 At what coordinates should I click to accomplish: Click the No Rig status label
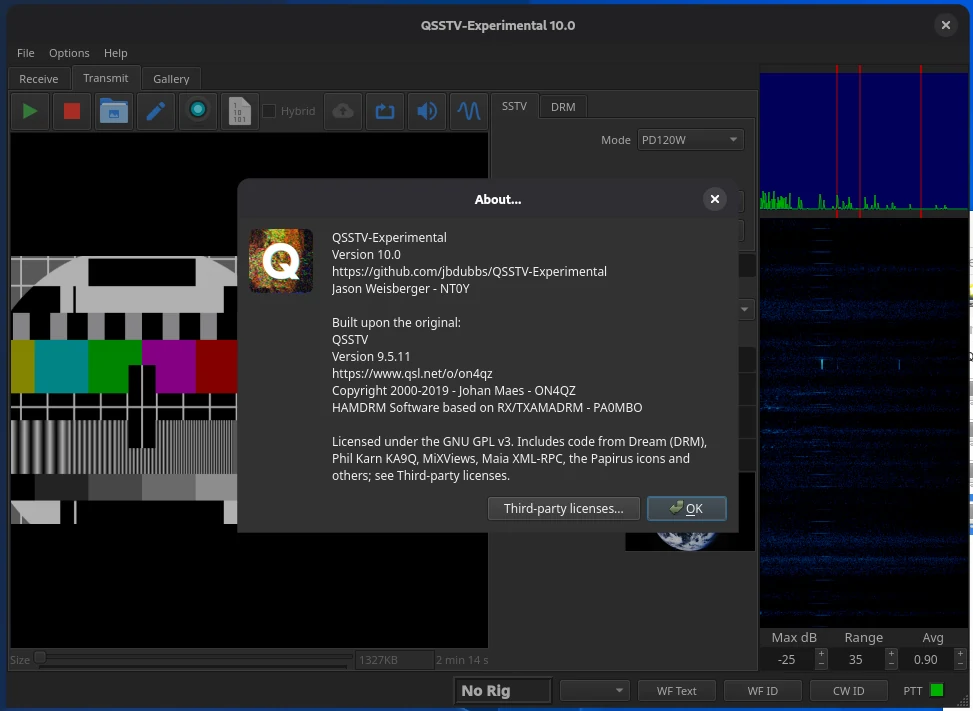(x=503, y=691)
